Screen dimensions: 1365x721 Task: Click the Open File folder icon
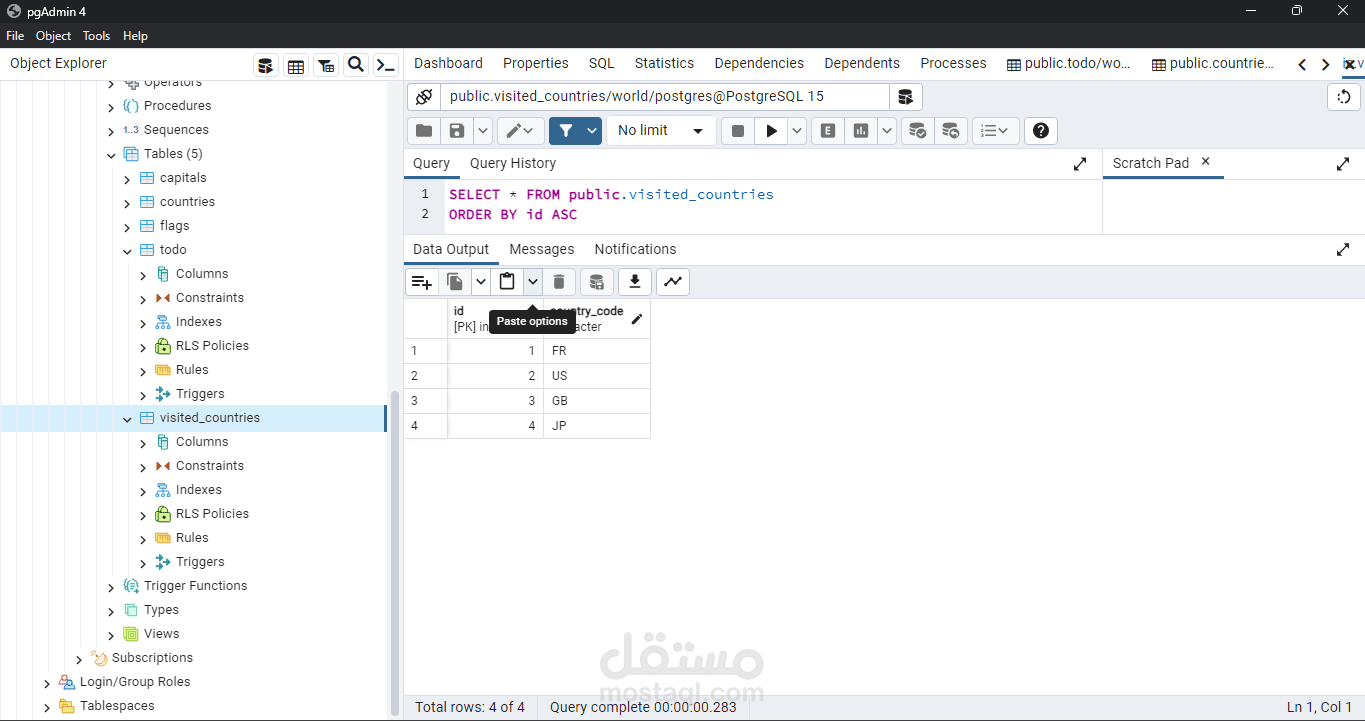click(424, 130)
